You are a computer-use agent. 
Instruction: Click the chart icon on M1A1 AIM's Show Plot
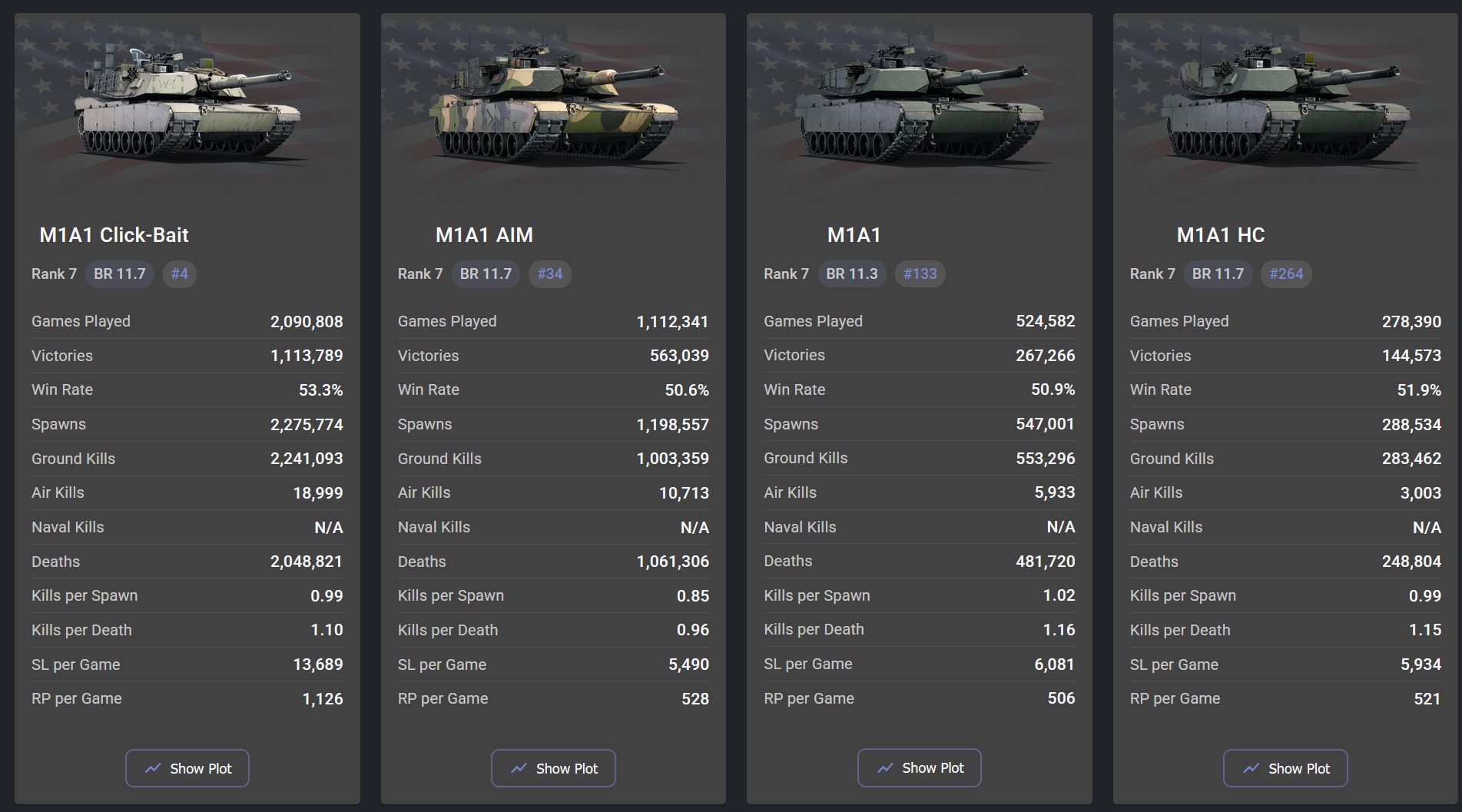coord(519,768)
